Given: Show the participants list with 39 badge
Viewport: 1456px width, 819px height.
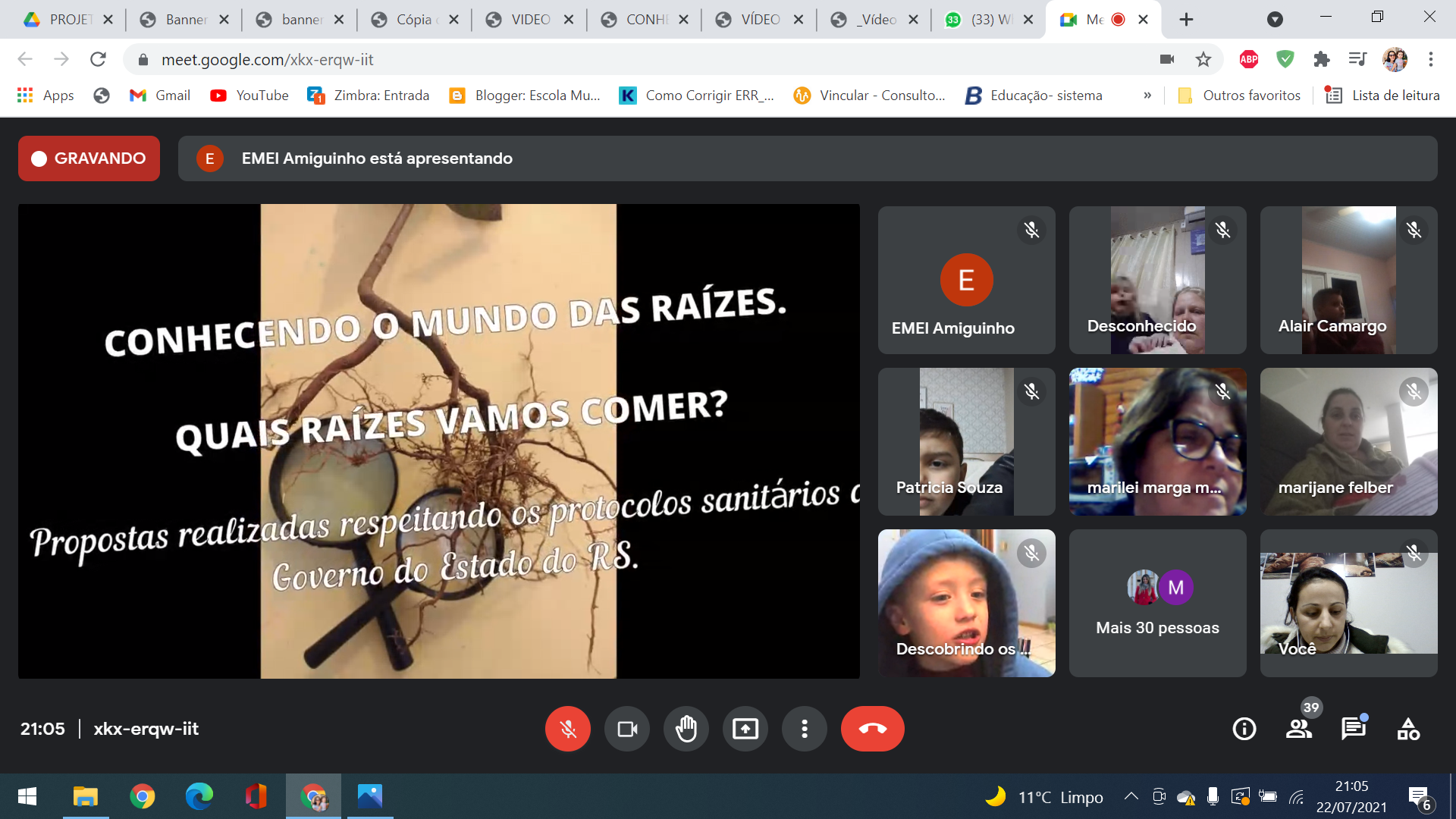Looking at the screenshot, I should pyautogui.click(x=1299, y=729).
